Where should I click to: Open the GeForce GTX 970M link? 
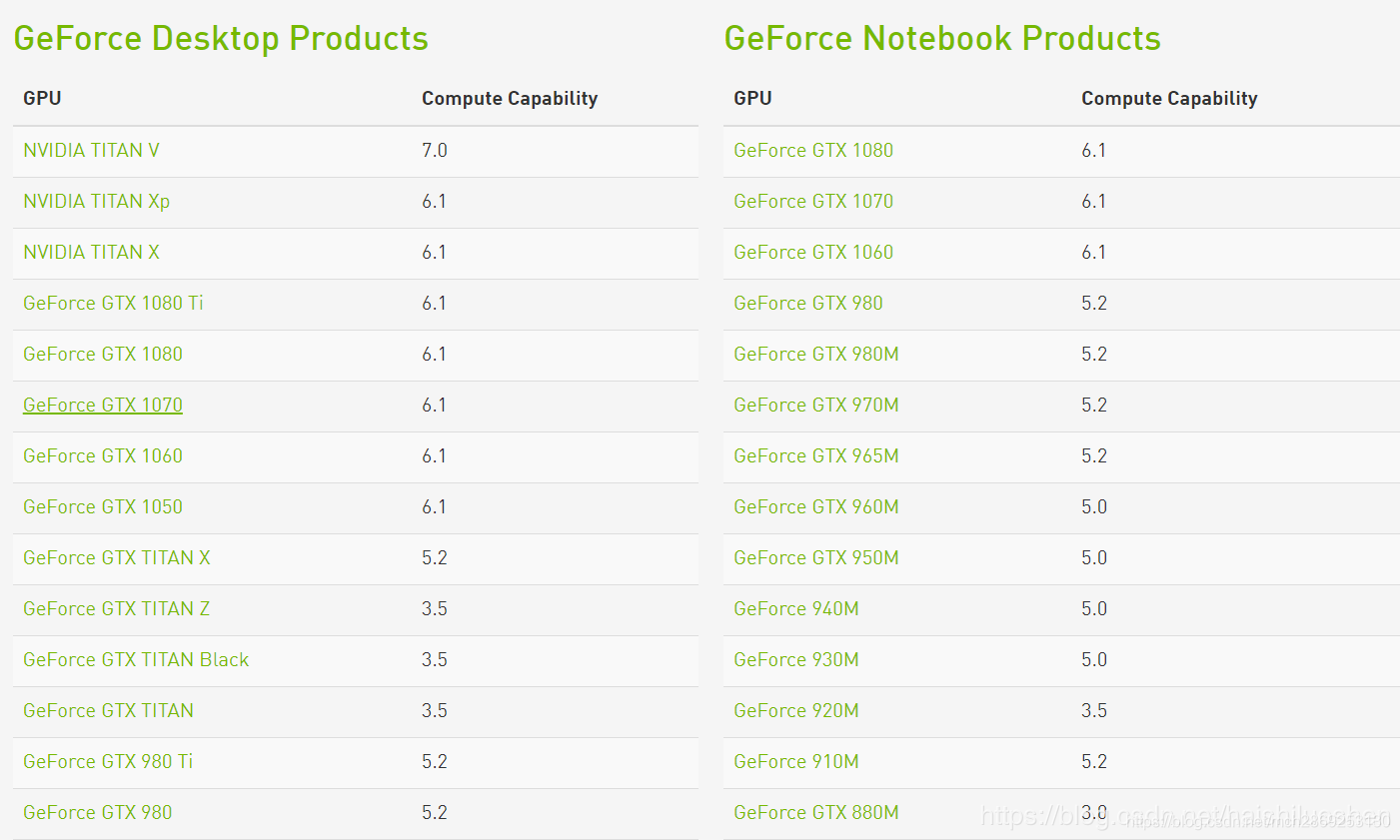(x=816, y=406)
